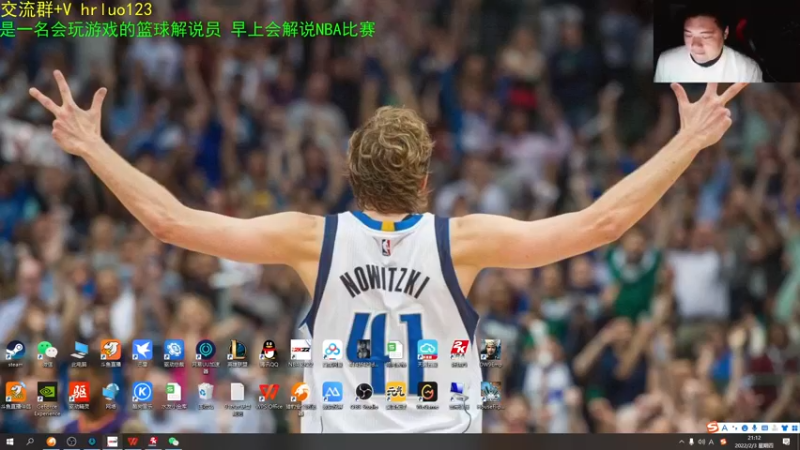Launch the red 2K desktop shortcut
The width and height of the screenshot is (800, 450).
[x=459, y=353]
